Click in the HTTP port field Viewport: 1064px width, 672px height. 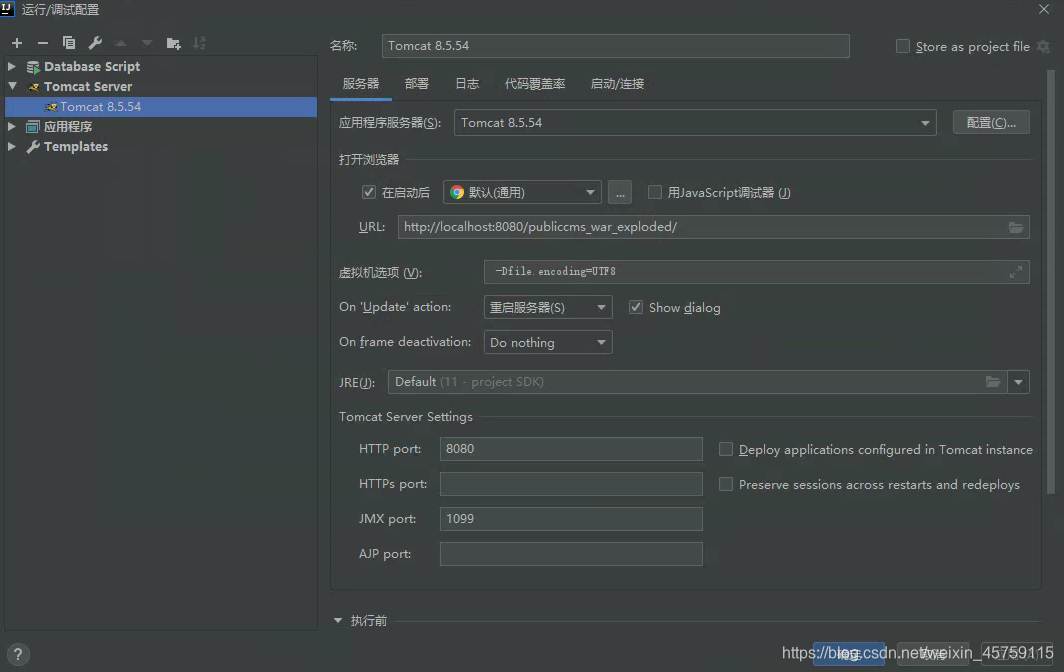[x=571, y=449]
